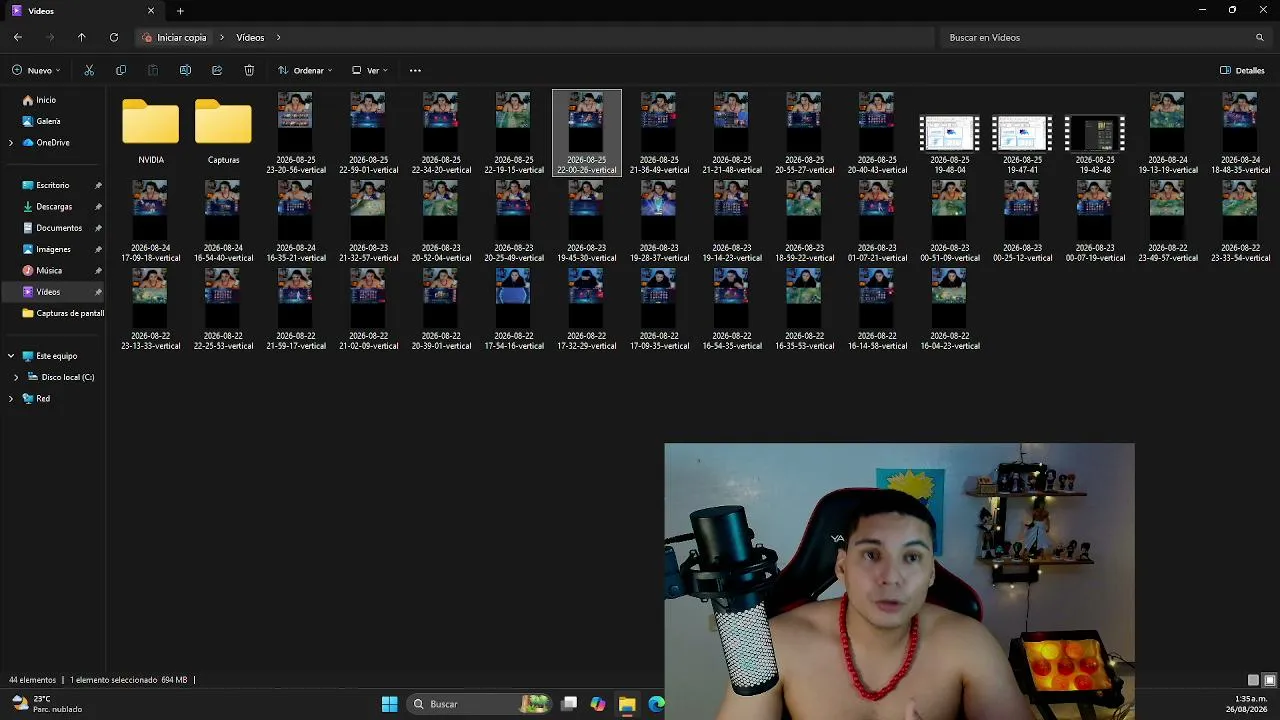Open the NVIDIA folder
This screenshot has height=720, width=1280.
151,131
